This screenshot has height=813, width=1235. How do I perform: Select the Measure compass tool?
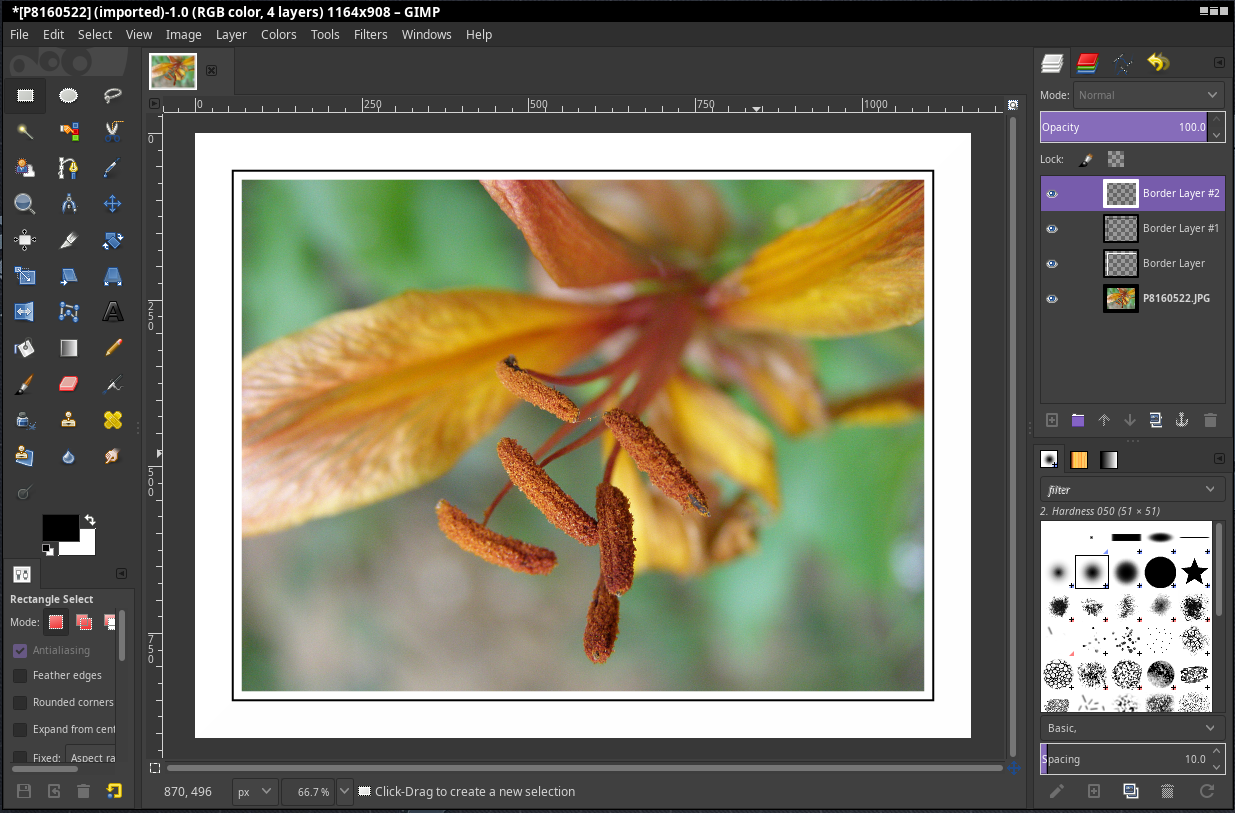(68, 204)
